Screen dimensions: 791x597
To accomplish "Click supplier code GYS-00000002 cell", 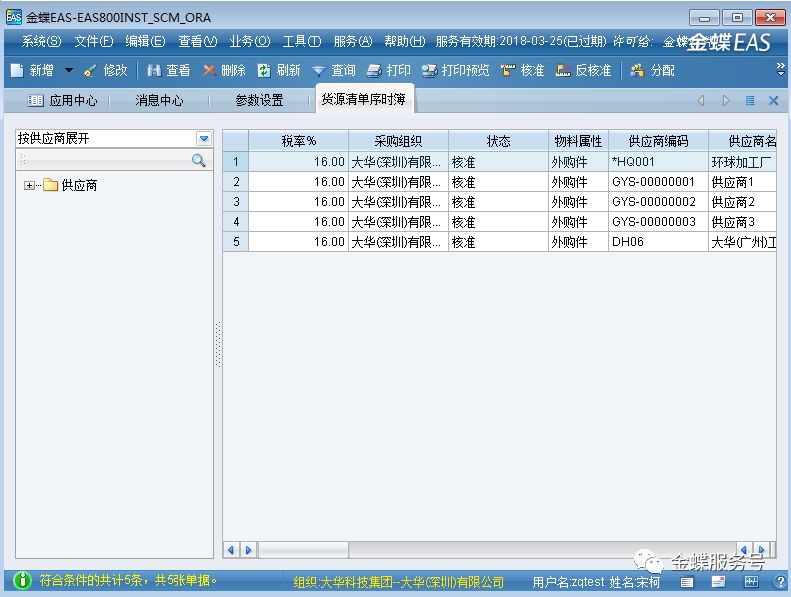I will 658,202.
